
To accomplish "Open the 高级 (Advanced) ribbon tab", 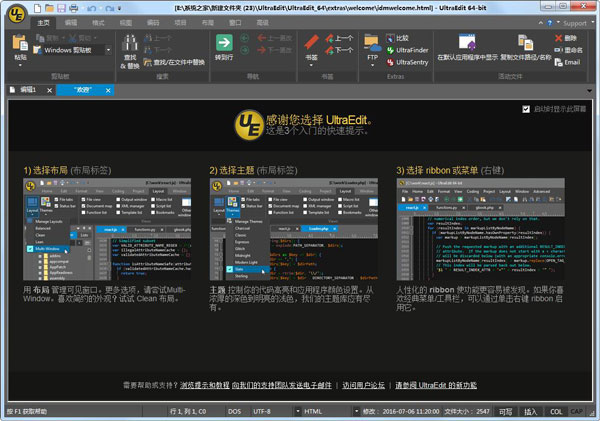I will 262,23.
